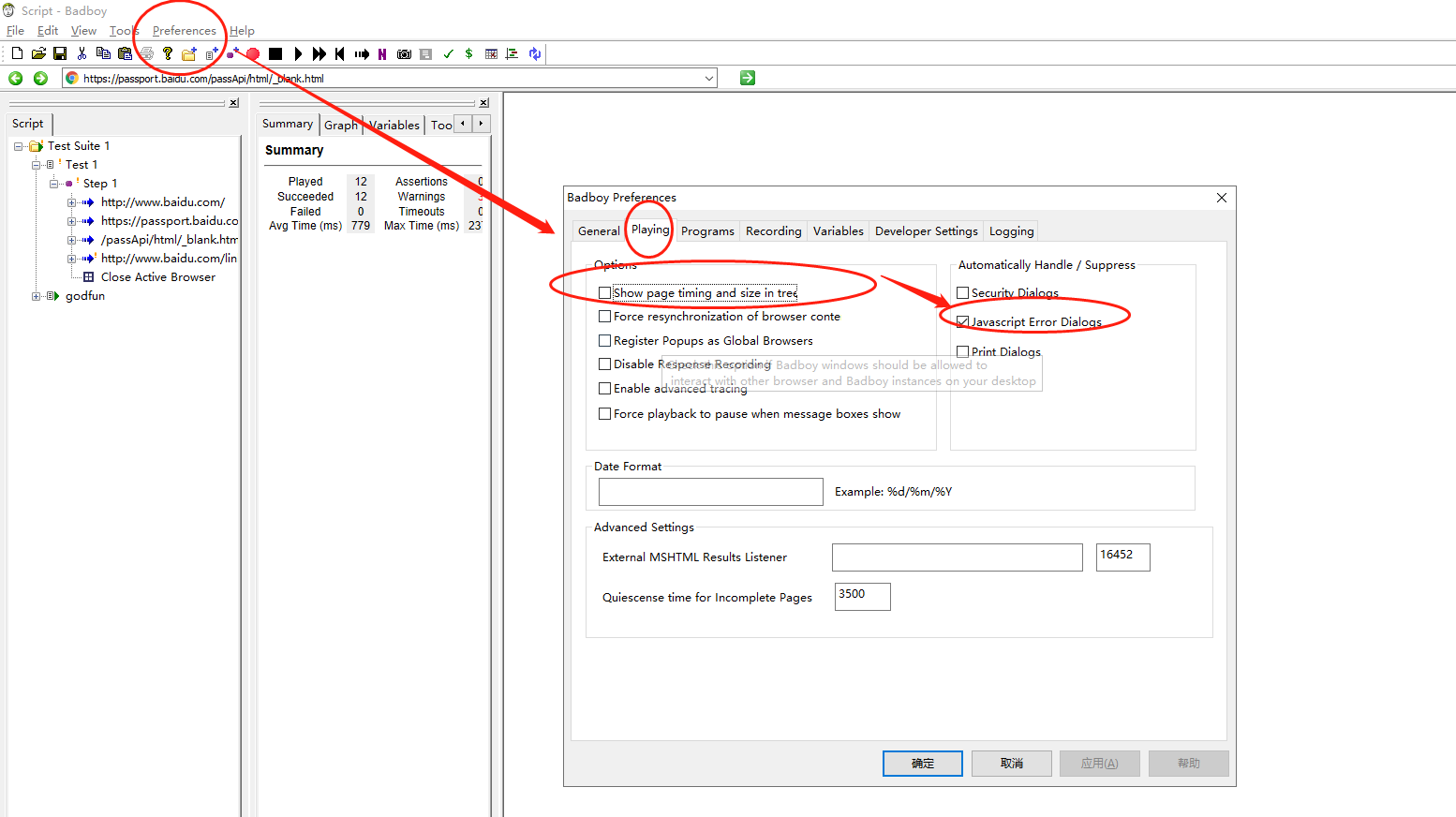1456x817 pixels.
Task: Open the Developer Settings tab
Action: [927, 231]
